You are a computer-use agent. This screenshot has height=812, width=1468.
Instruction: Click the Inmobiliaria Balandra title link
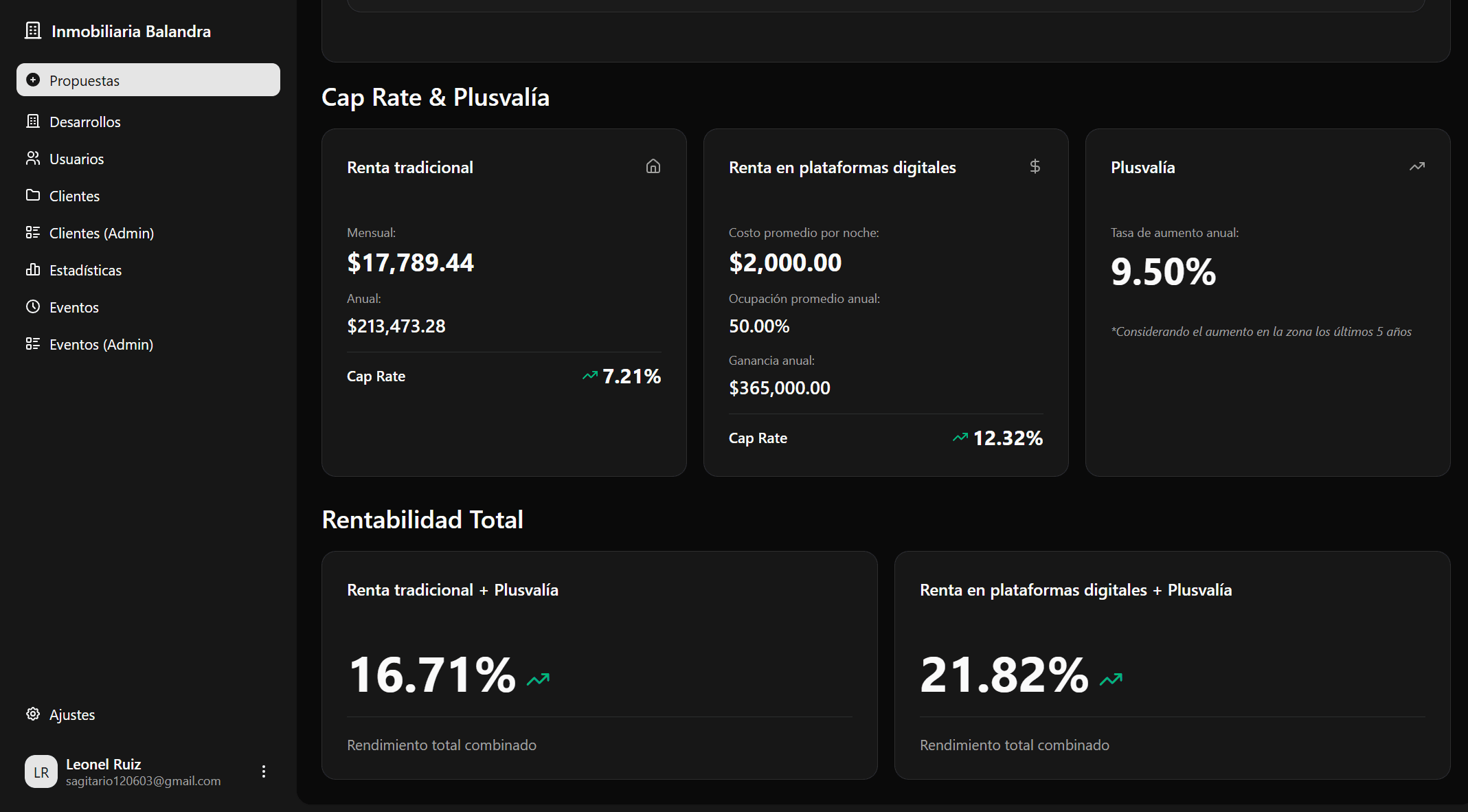click(131, 32)
